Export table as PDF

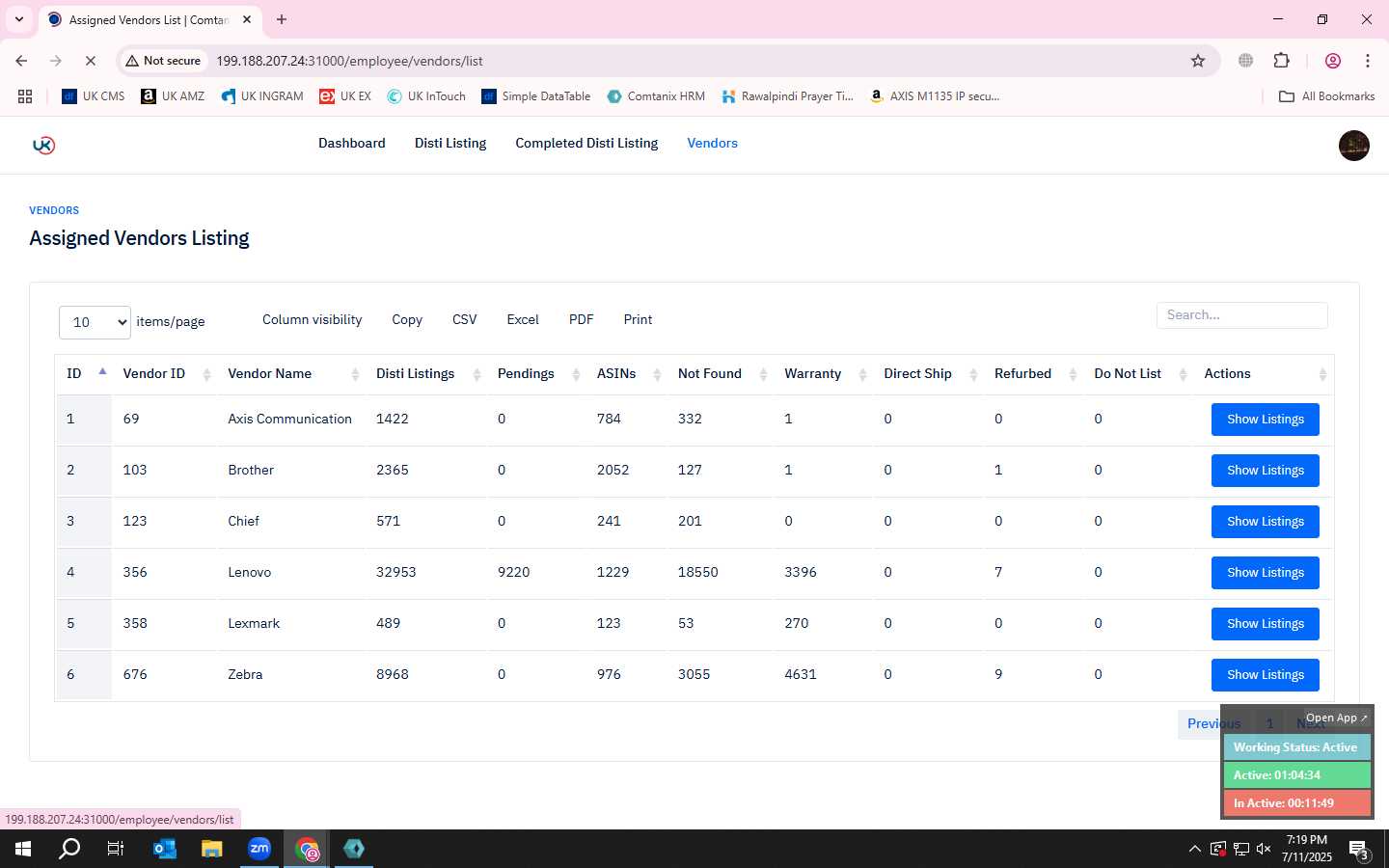[x=581, y=319]
